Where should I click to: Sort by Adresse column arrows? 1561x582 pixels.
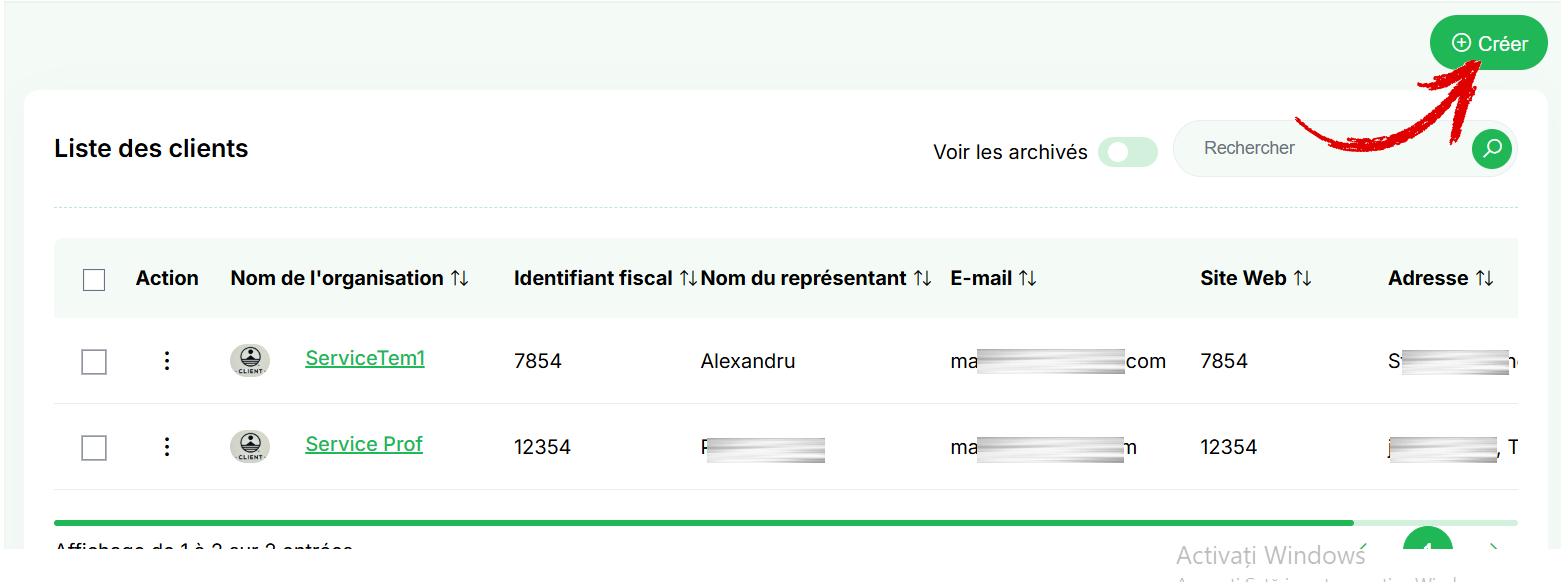1484,278
